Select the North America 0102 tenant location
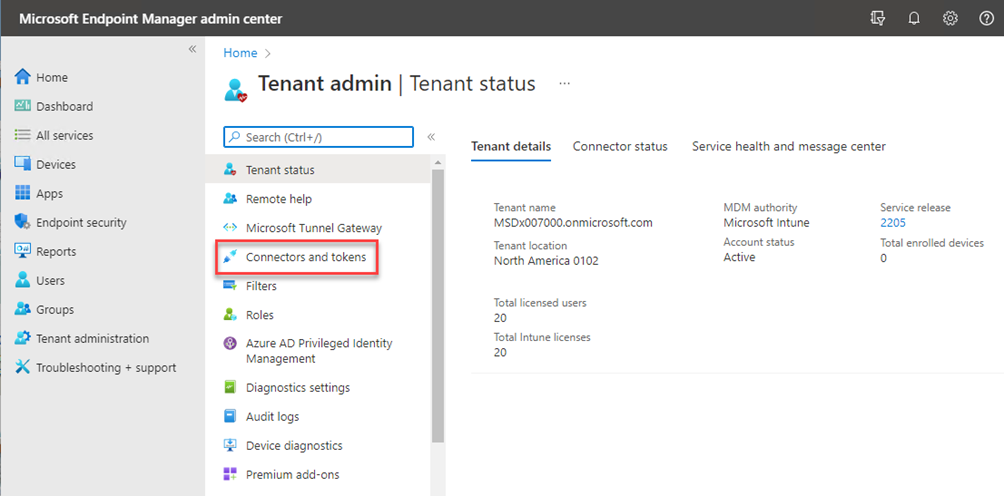 tap(546, 260)
